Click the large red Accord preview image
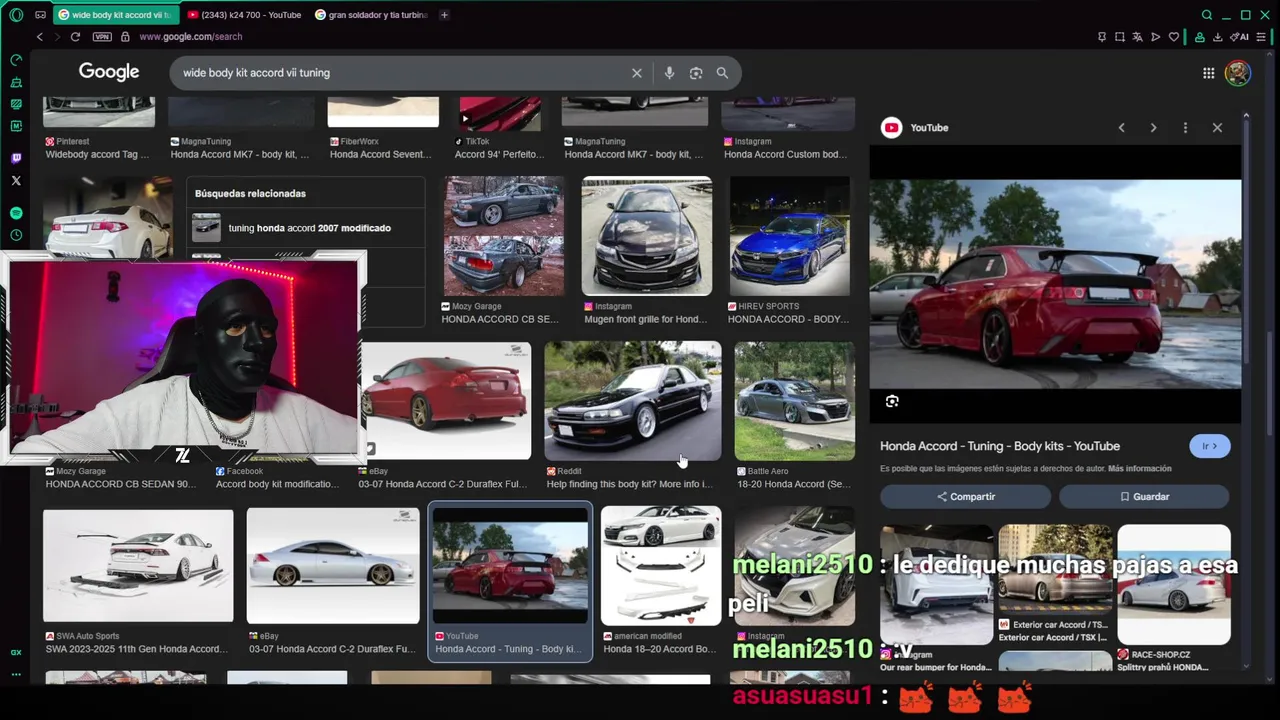Viewport: 1280px width, 720px height. [1055, 284]
